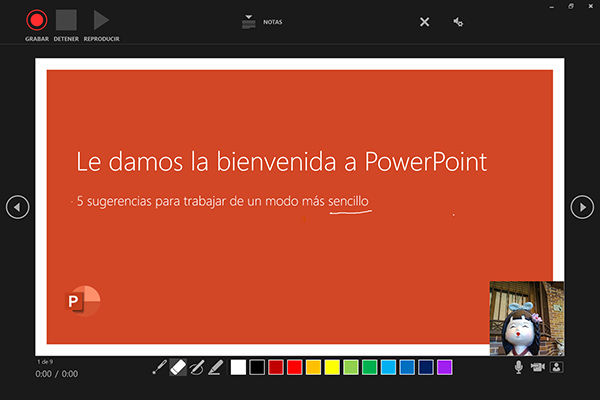The height and width of the screenshot is (400, 600).
Task: Select the Eraser tool
Action: (178, 367)
